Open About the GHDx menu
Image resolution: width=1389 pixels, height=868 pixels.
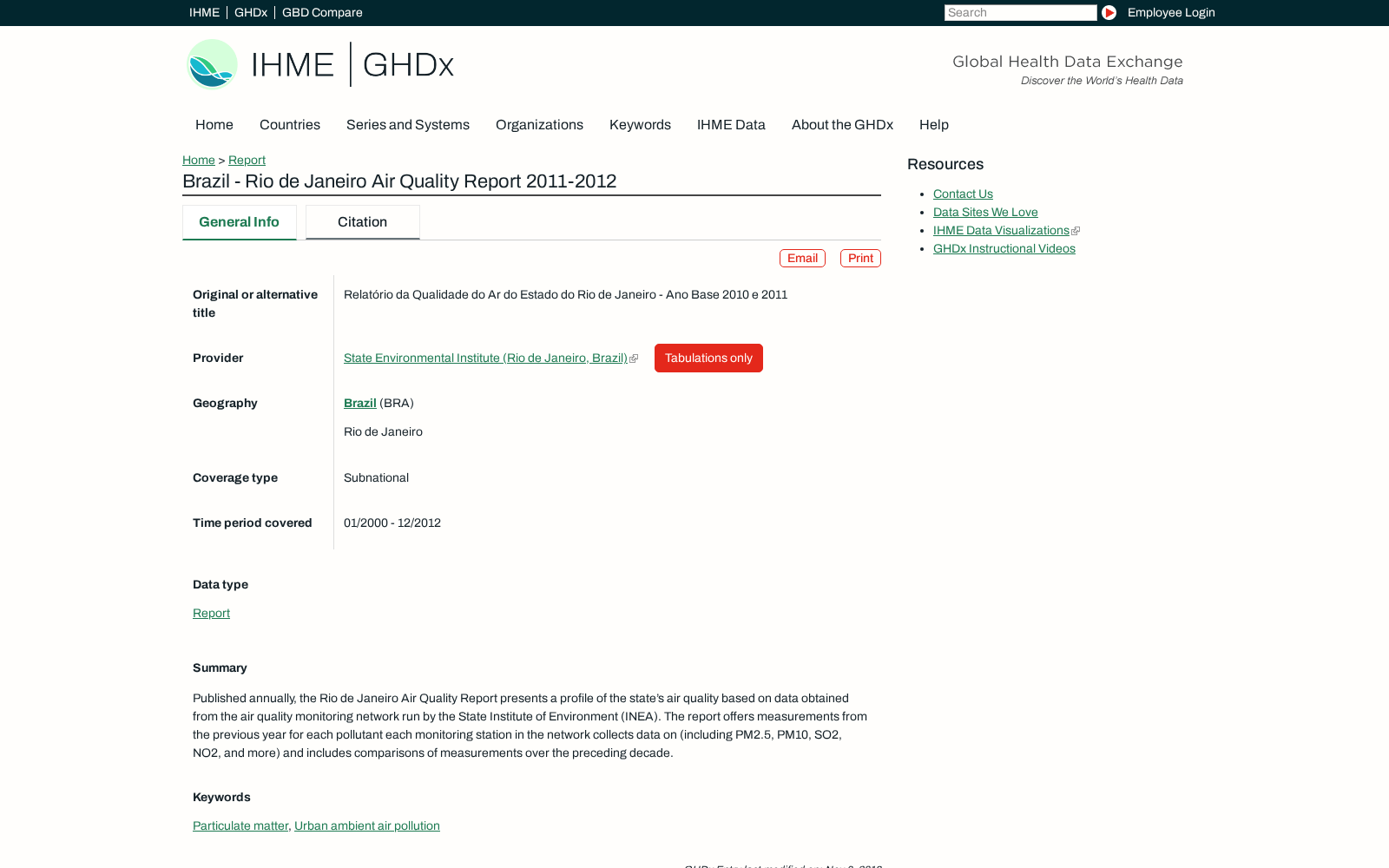(842, 125)
